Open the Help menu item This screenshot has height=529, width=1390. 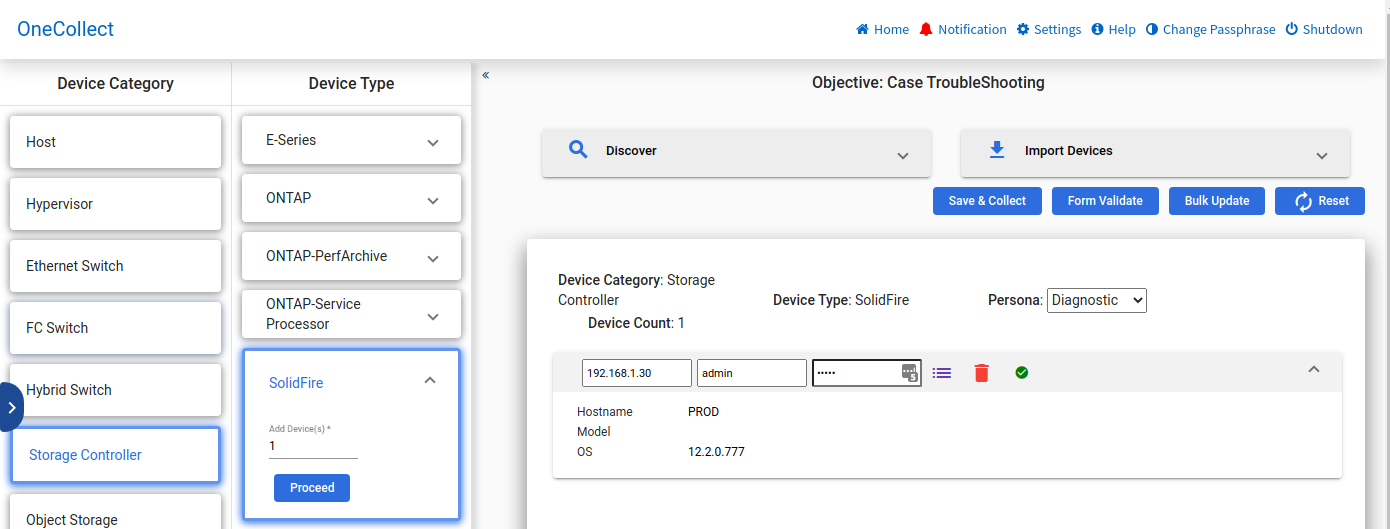[1113, 29]
